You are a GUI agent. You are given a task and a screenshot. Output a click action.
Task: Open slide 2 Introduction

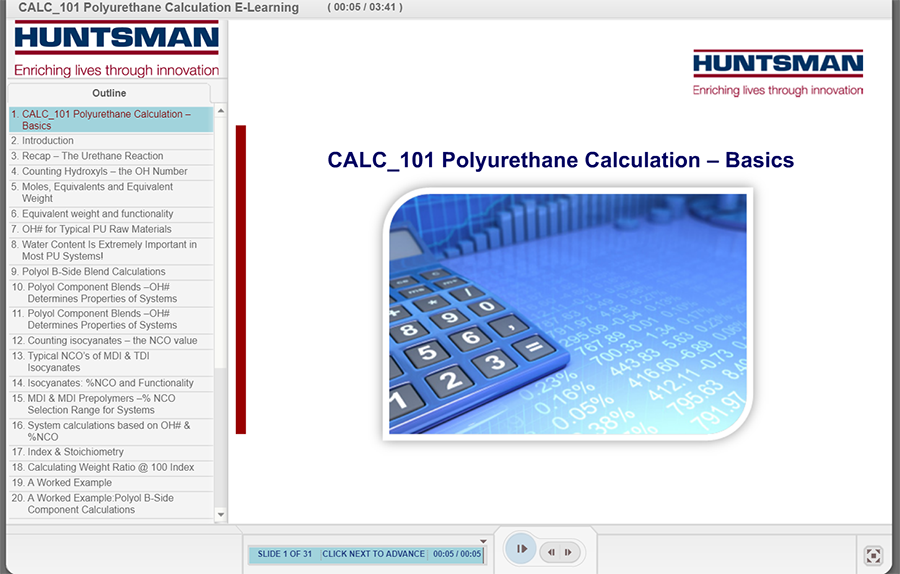(x=48, y=141)
